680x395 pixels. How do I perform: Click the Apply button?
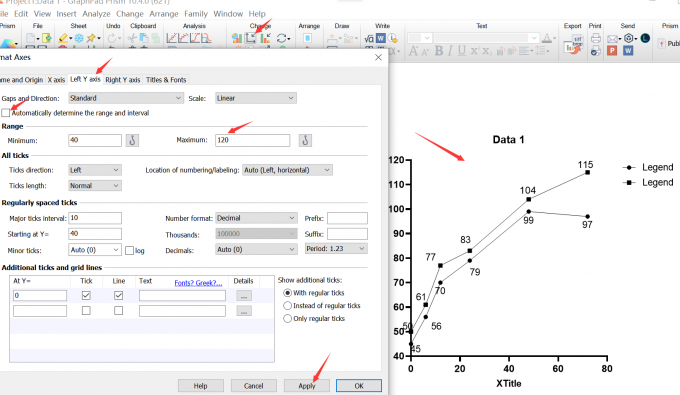(x=307, y=385)
